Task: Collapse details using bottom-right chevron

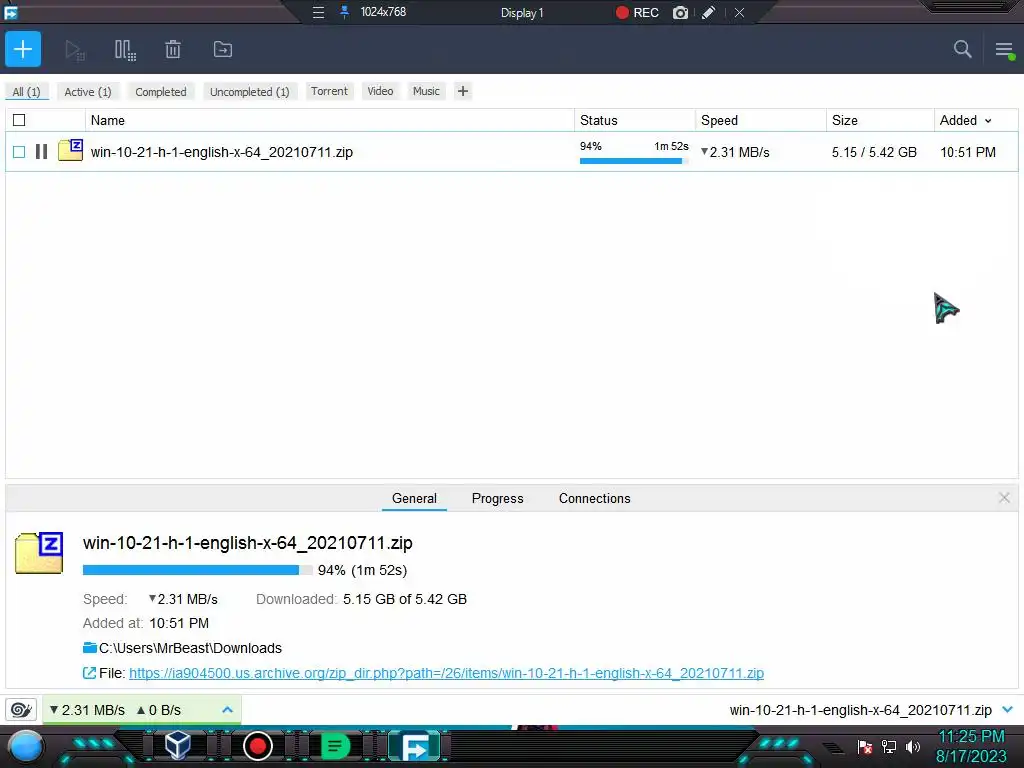Action: pyautogui.click(x=1008, y=709)
